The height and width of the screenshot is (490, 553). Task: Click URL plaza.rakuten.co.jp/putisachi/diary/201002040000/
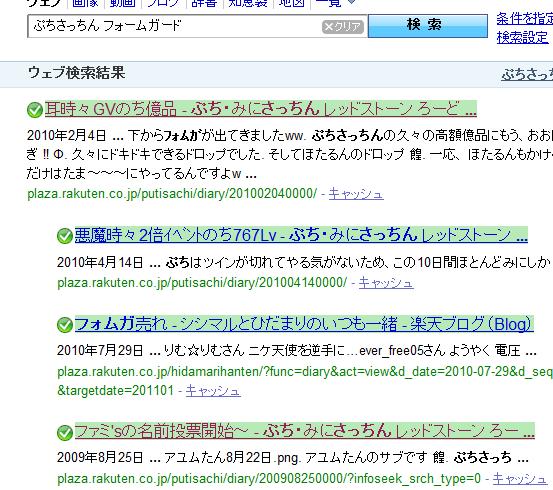tap(172, 194)
